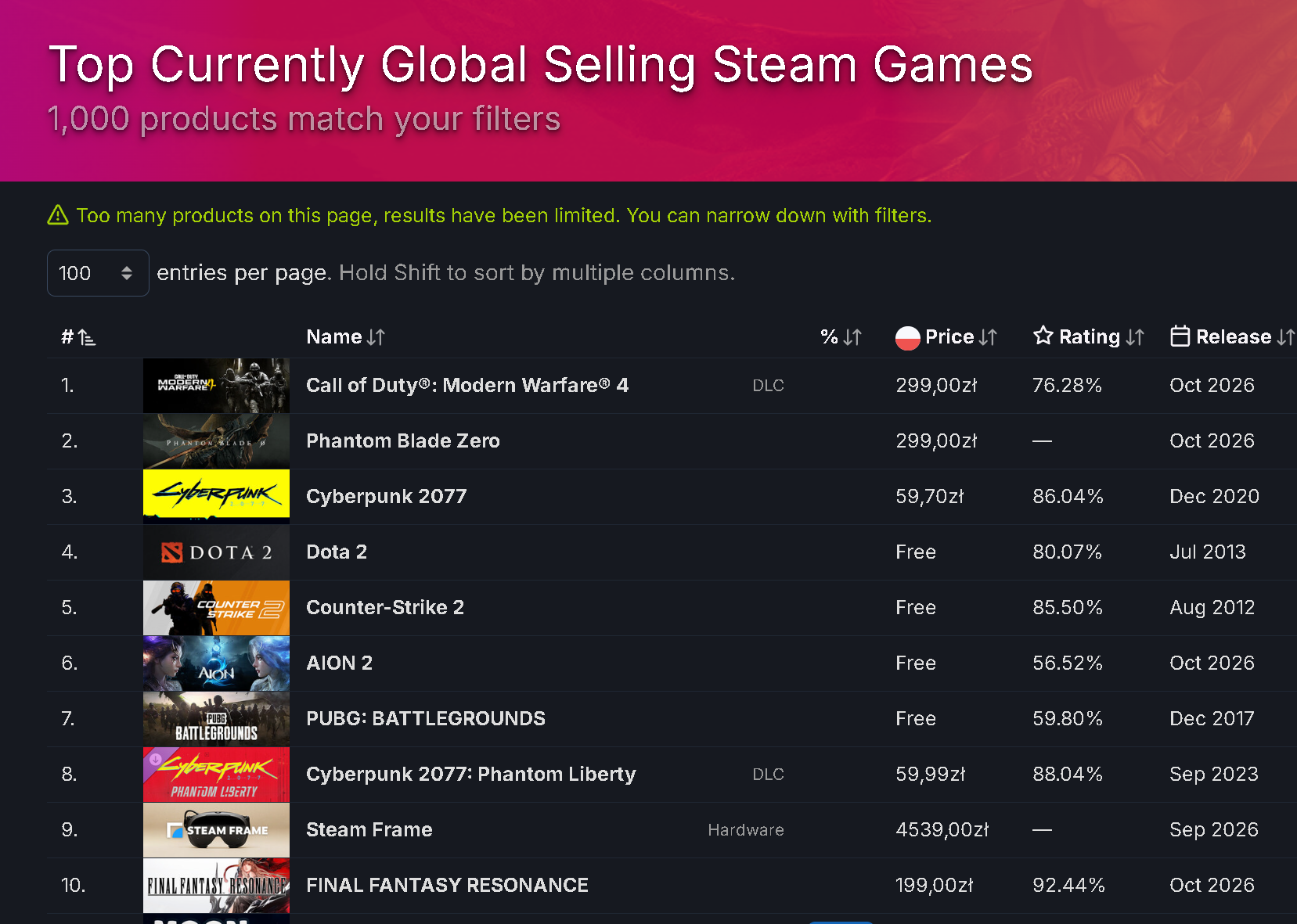
Task: Click the 88.04% rating cell
Action: point(1068,774)
